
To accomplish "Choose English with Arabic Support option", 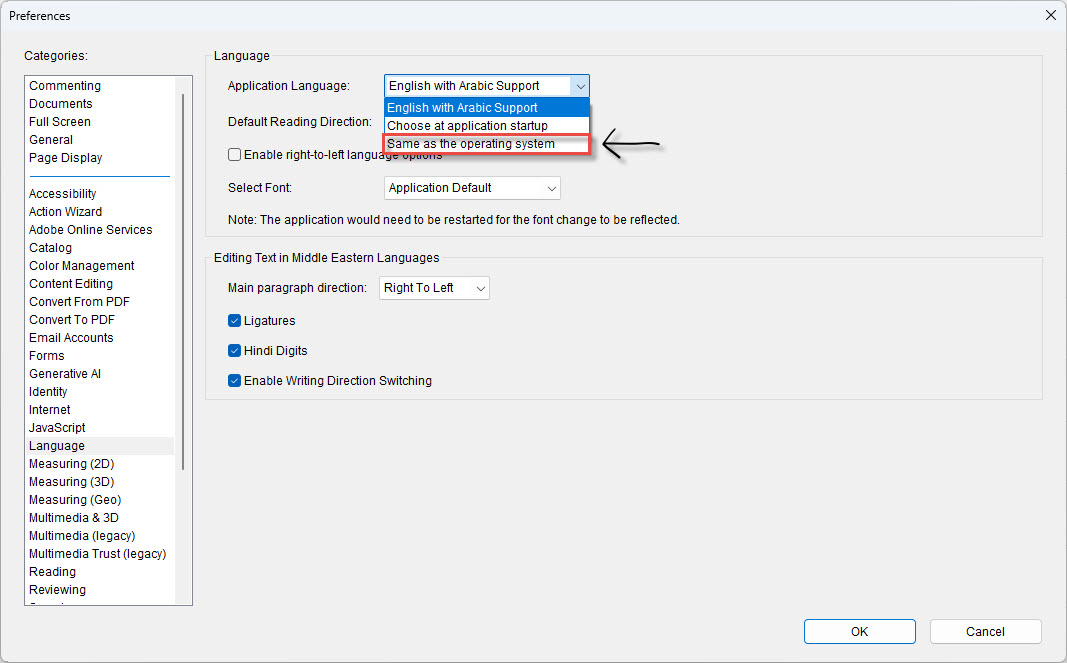I will point(487,108).
